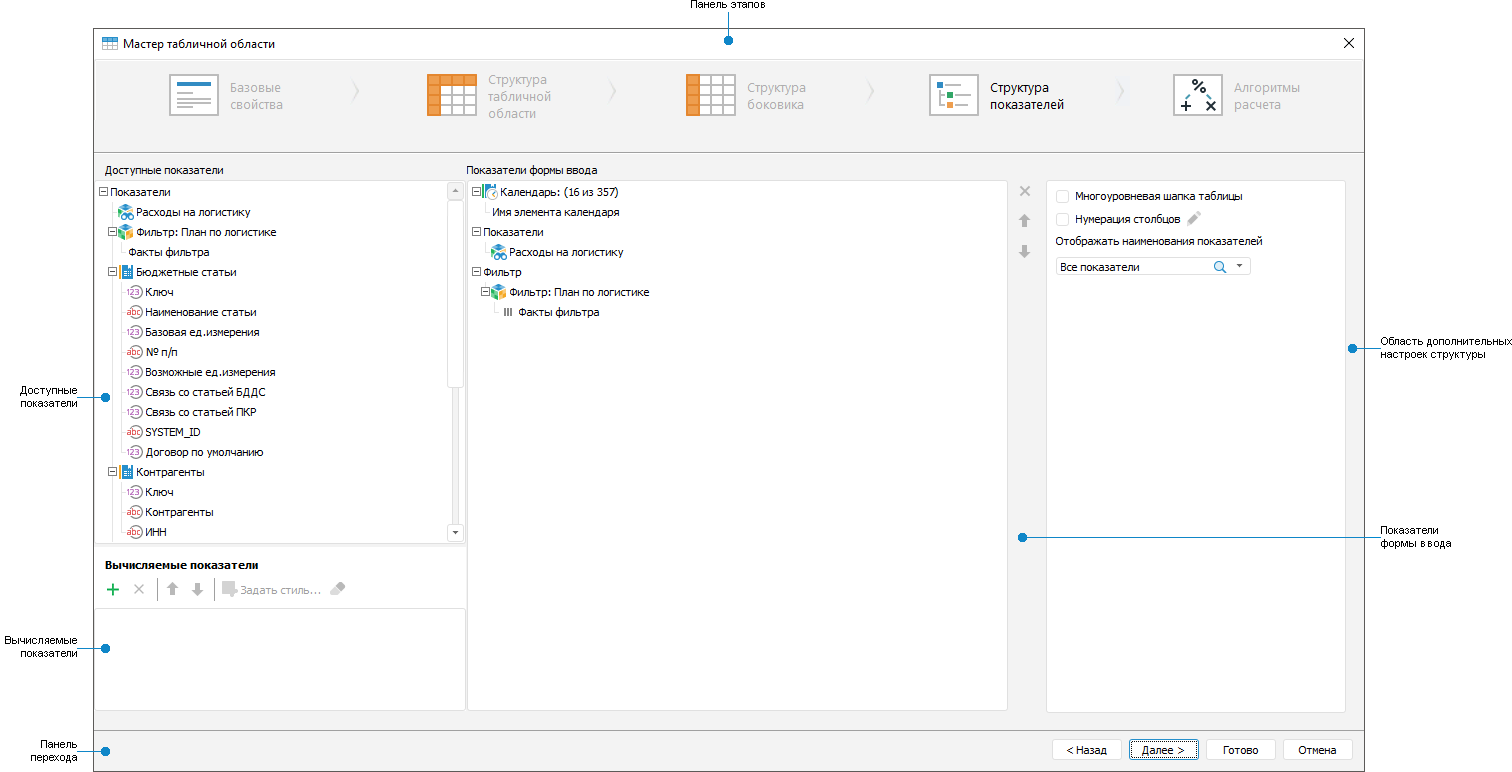
Task: Close the Мастер табличной области window
Action: [1349, 43]
